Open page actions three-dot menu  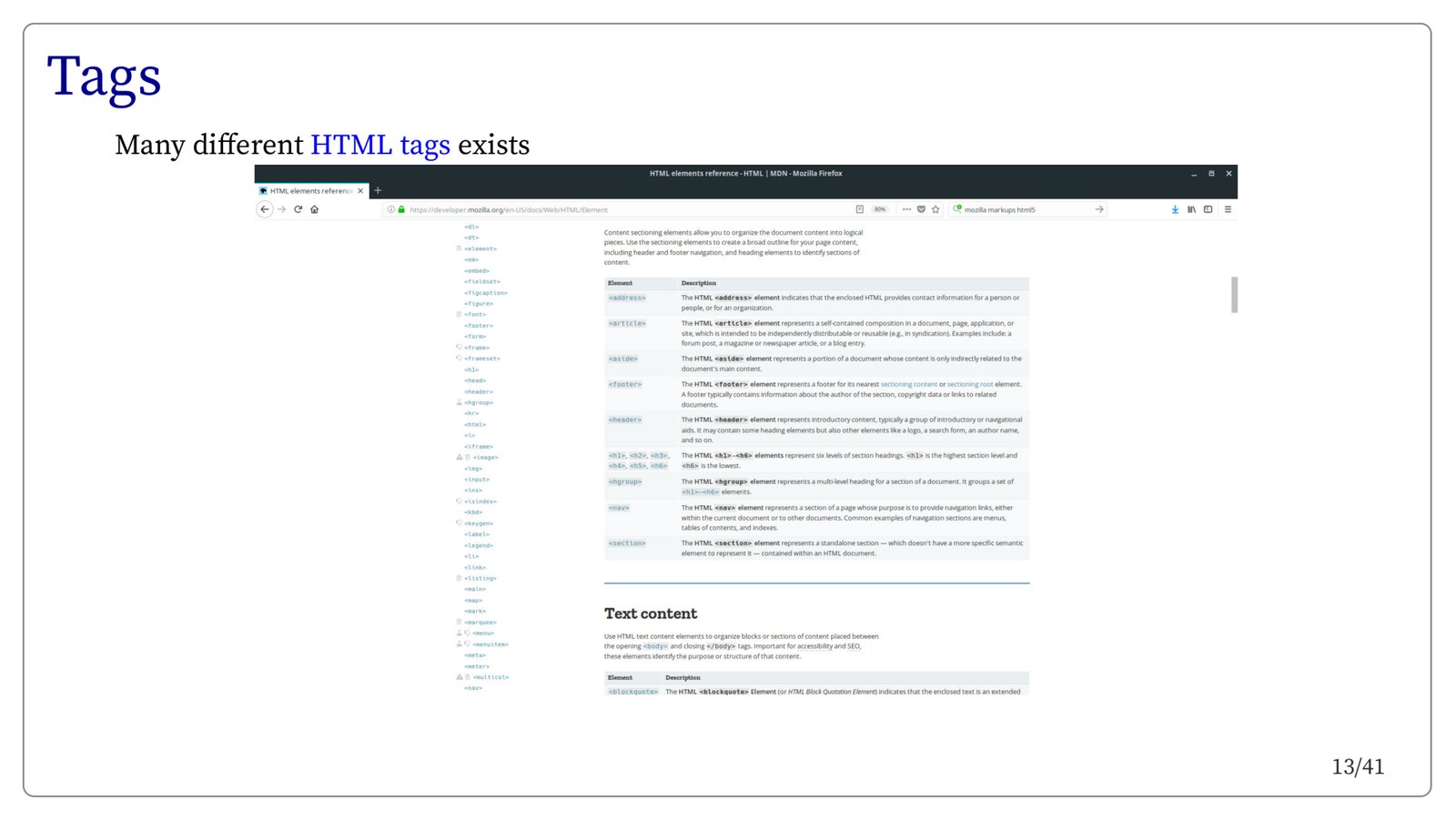click(x=906, y=209)
